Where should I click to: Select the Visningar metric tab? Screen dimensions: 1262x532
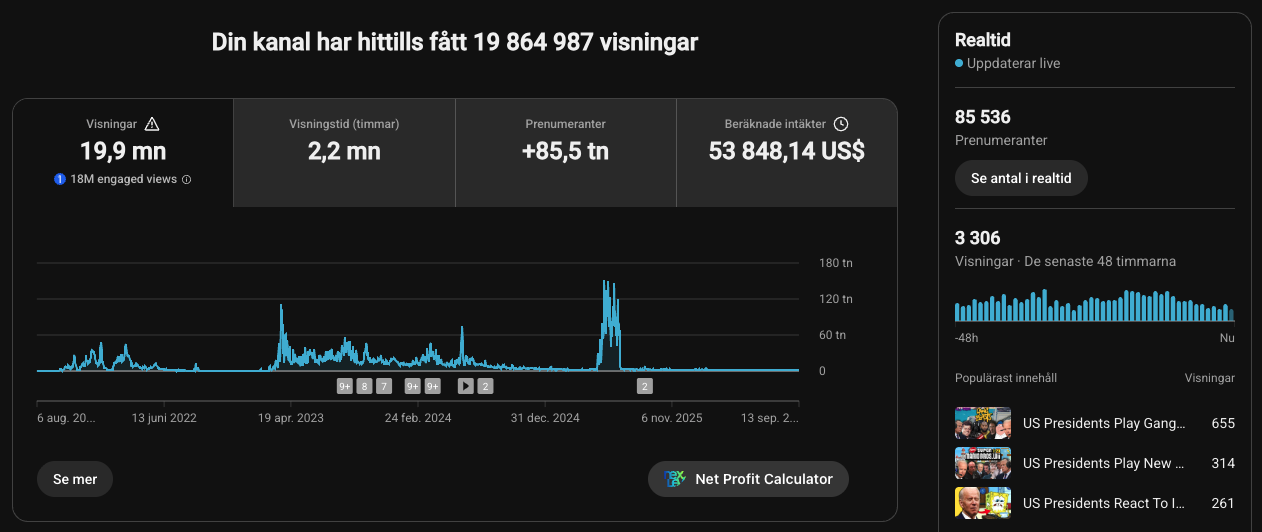click(123, 153)
